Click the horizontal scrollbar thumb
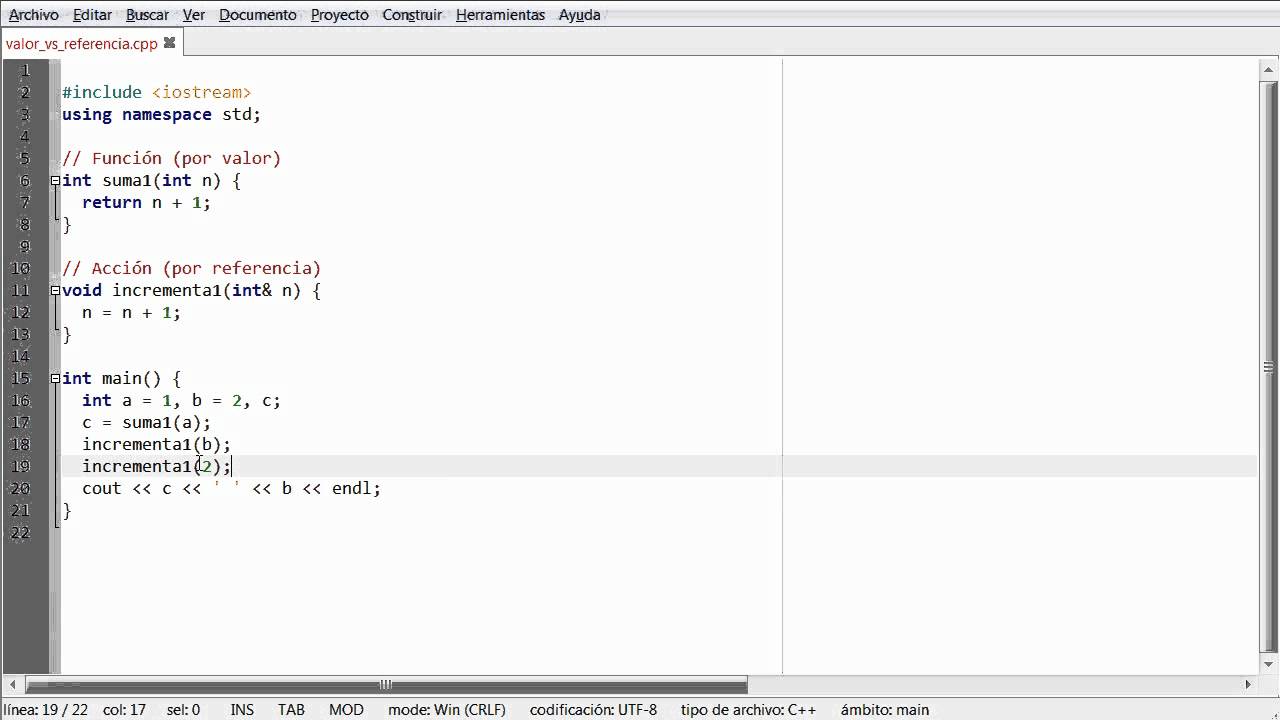Screen dimensions: 1280x720 (x=386, y=685)
